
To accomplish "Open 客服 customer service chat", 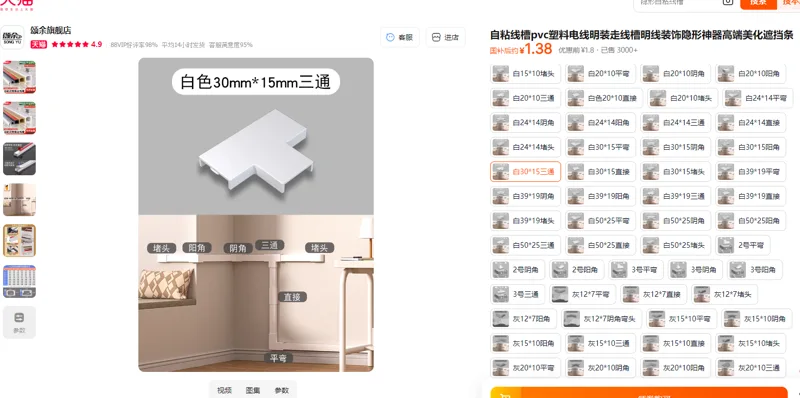I will [399, 37].
